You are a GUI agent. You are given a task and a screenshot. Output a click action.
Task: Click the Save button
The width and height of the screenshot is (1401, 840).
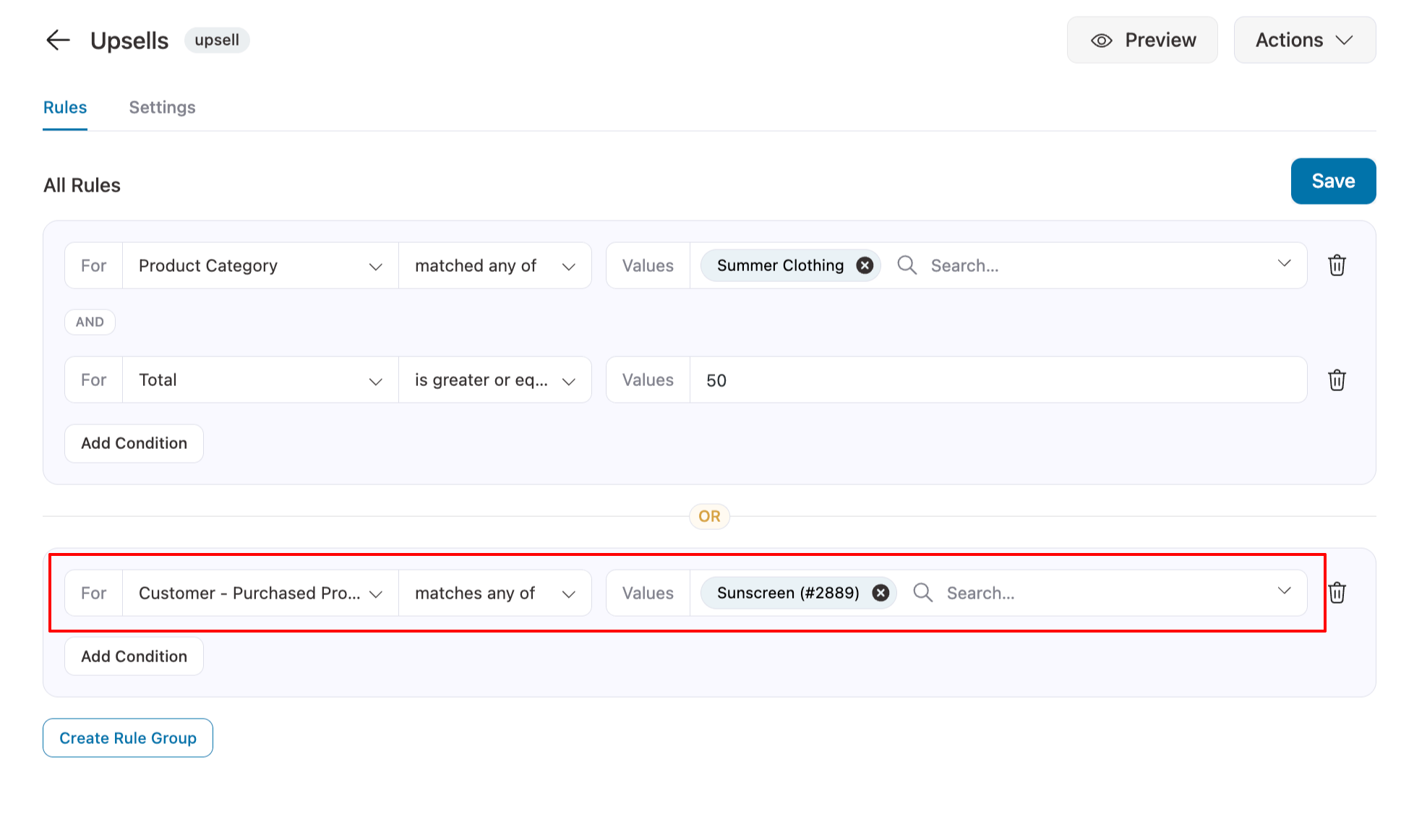[1333, 181]
